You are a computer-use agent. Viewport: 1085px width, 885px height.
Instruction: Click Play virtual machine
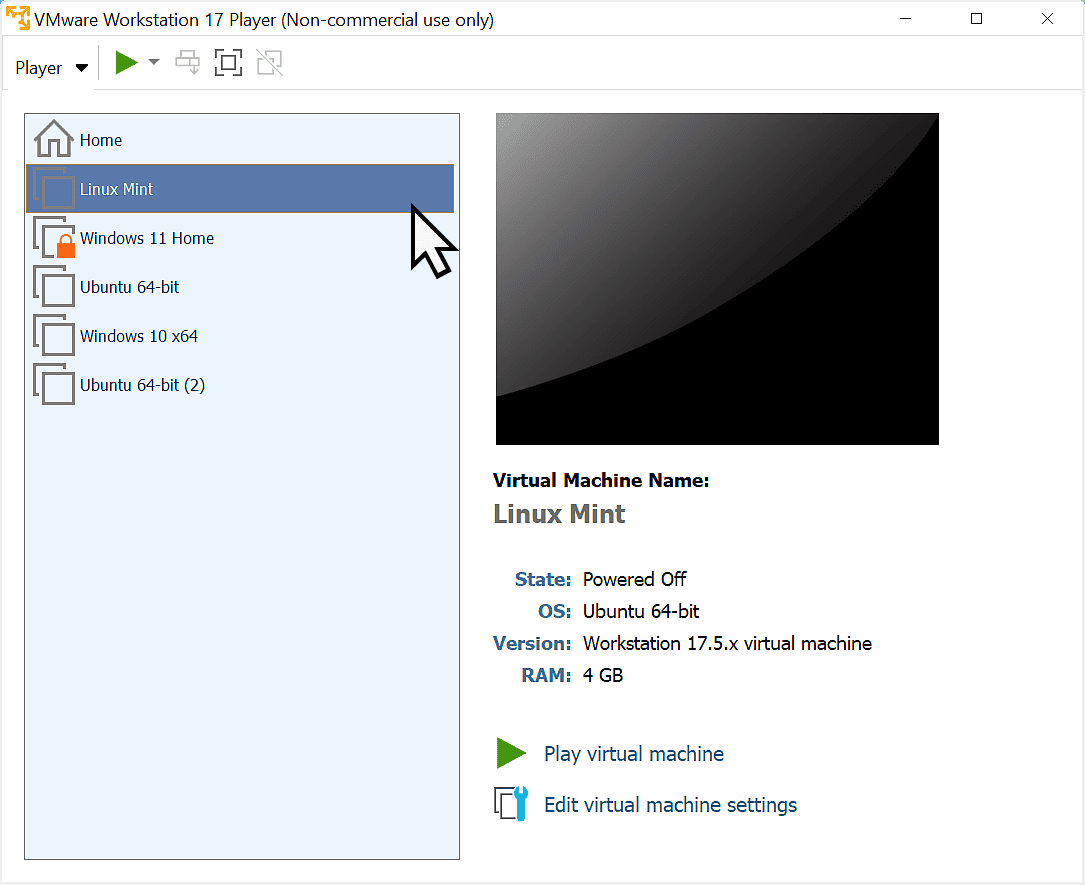633,753
